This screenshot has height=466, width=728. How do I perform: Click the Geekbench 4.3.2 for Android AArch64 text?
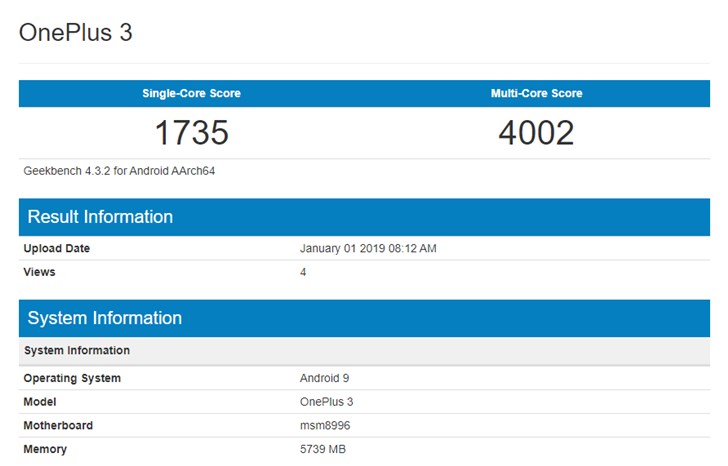tap(119, 171)
